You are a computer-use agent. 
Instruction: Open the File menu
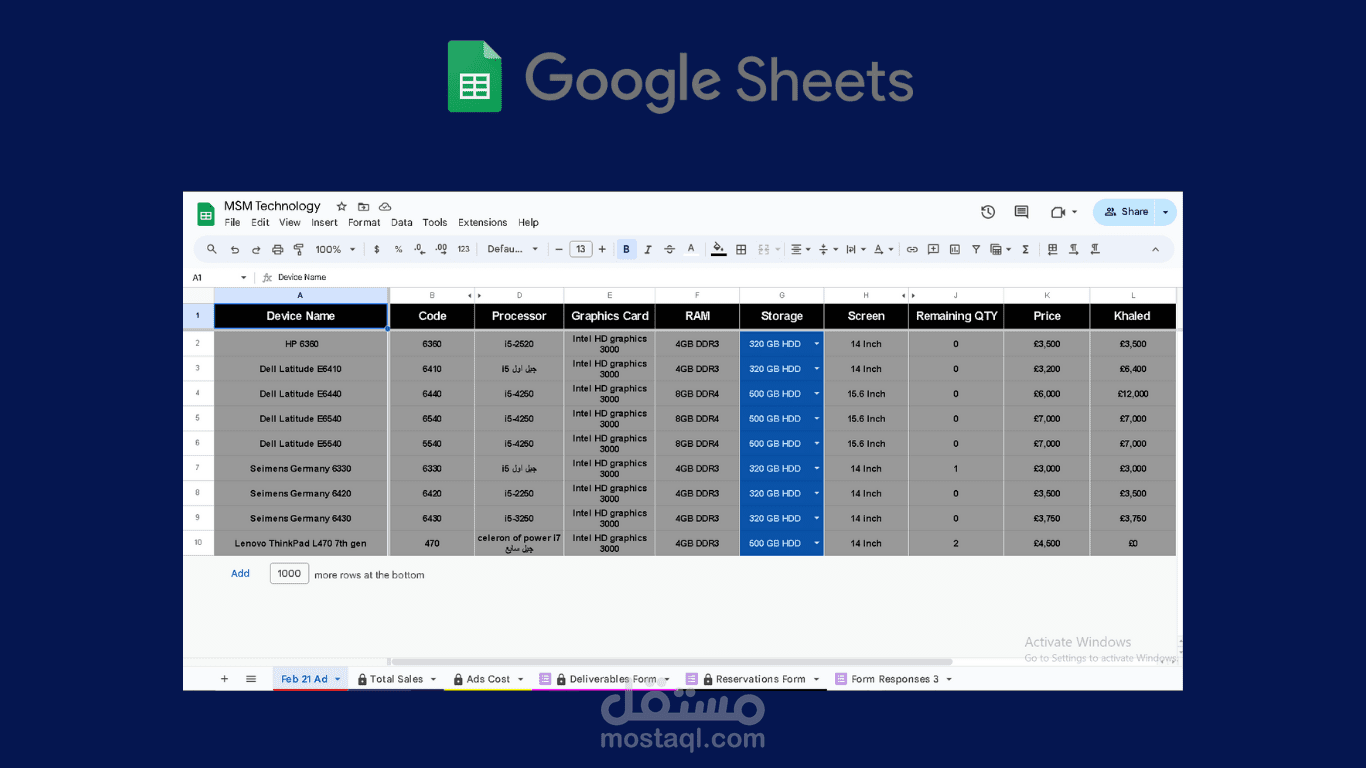point(232,223)
